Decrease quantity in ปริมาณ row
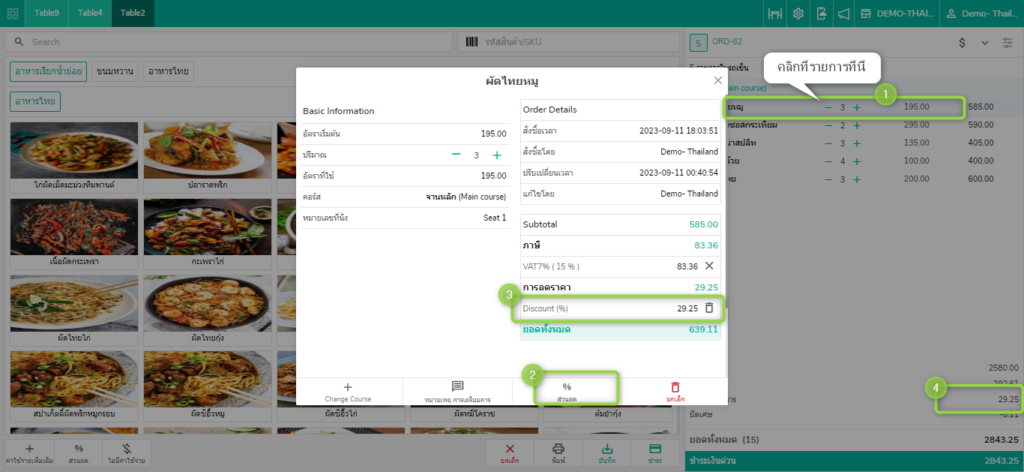Viewport: 1024px width, 472px height. tap(456, 155)
